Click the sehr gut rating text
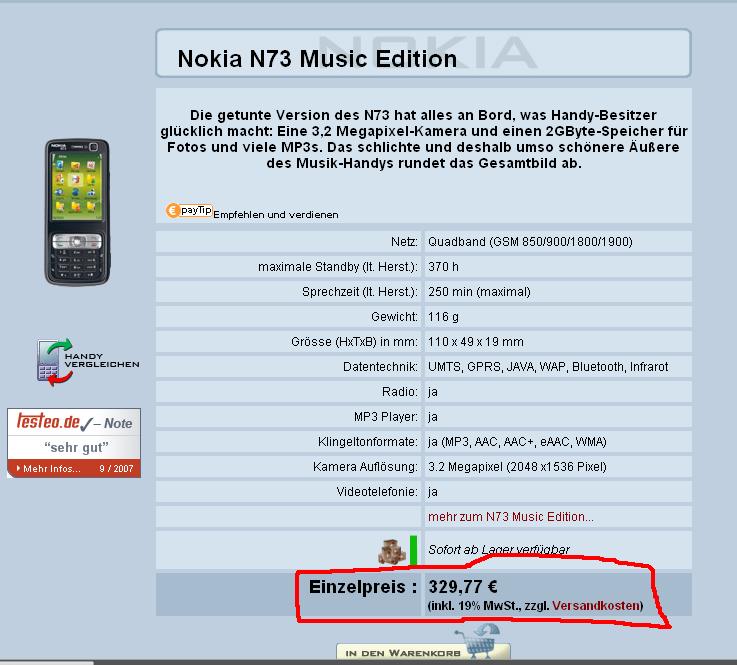737x665 pixels. click(x=76, y=447)
